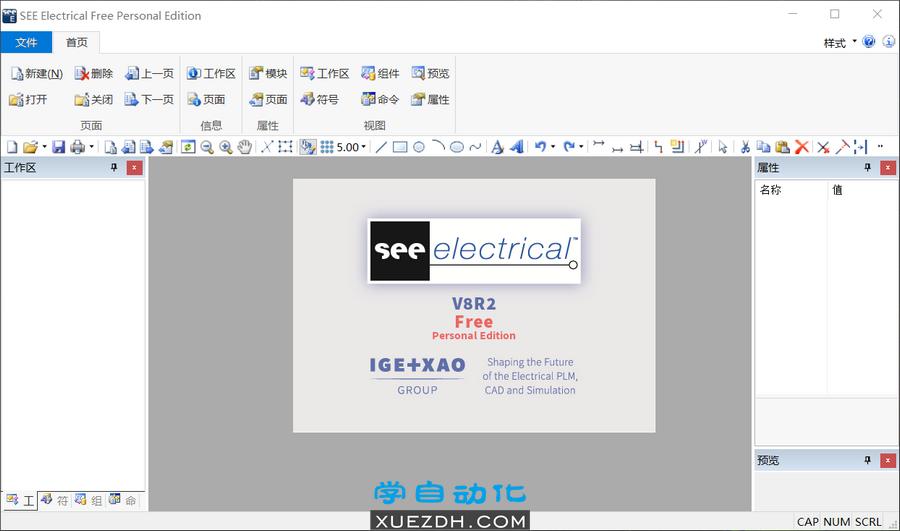The width and height of the screenshot is (900, 531).
Task: Click the 删除 delete page button
Action: pyautogui.click(x=94, y=73)
